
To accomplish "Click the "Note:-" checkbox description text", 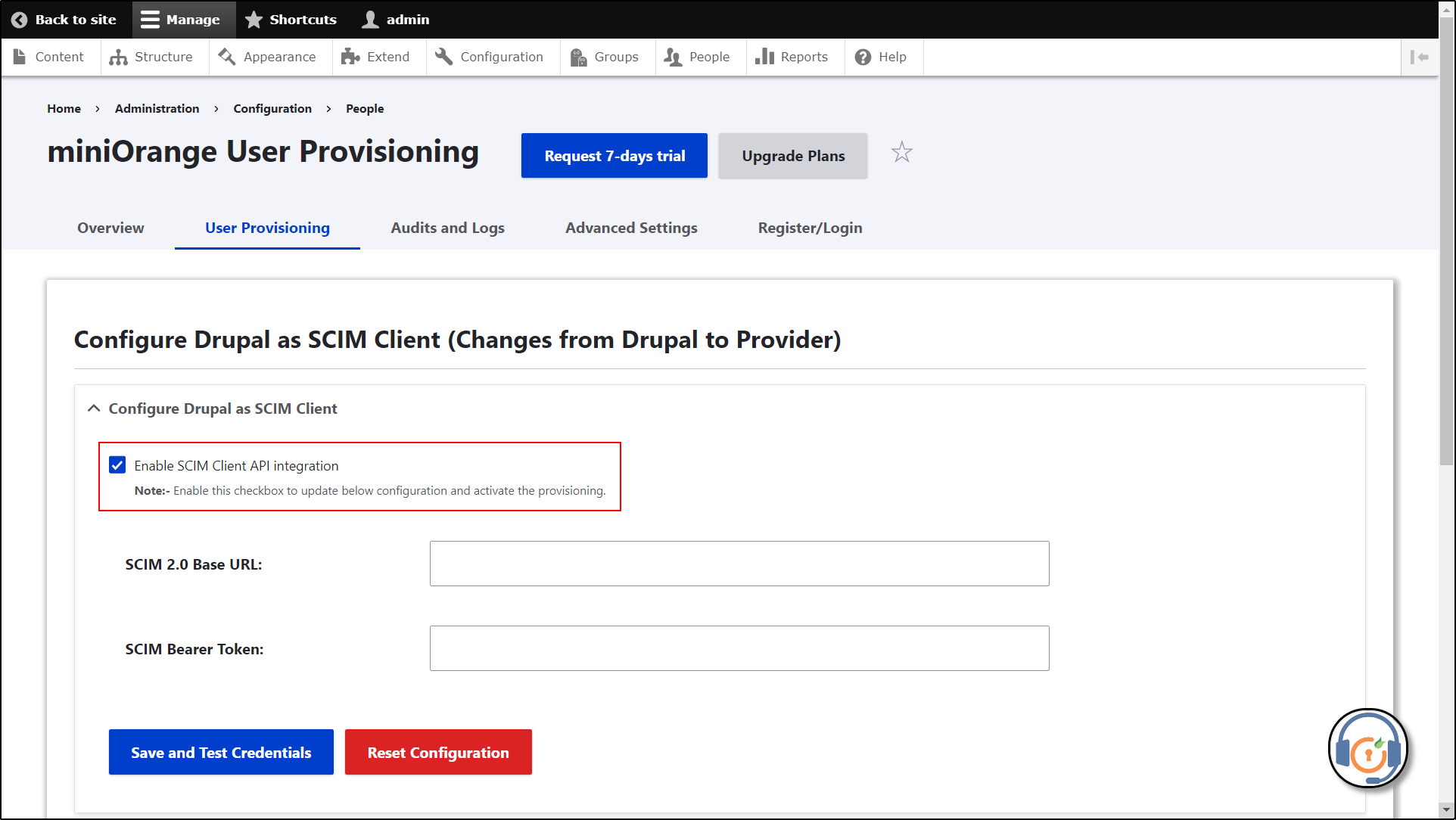I will coord(370,490).
